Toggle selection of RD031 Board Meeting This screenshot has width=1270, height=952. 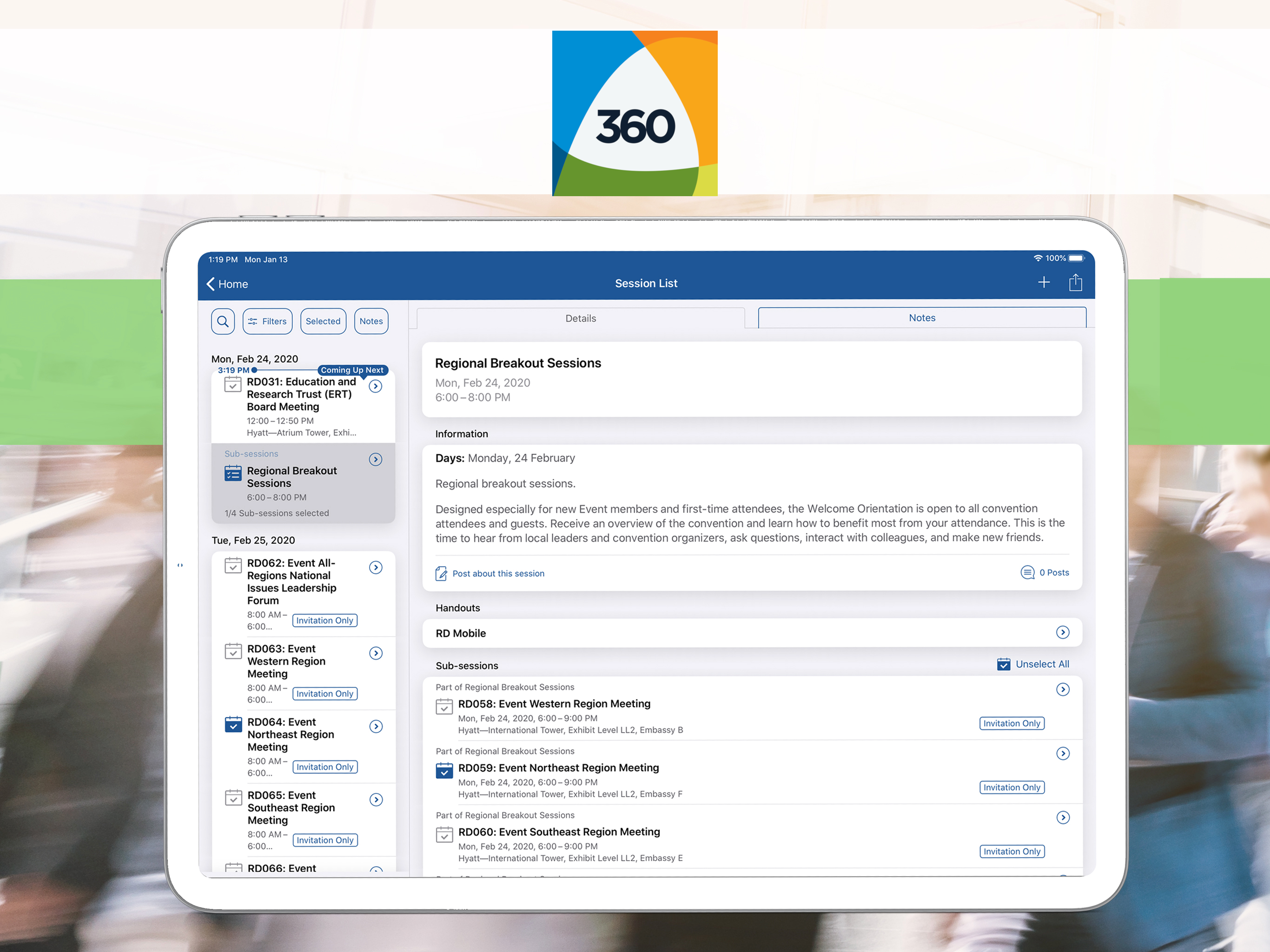[x=232, y=384]
